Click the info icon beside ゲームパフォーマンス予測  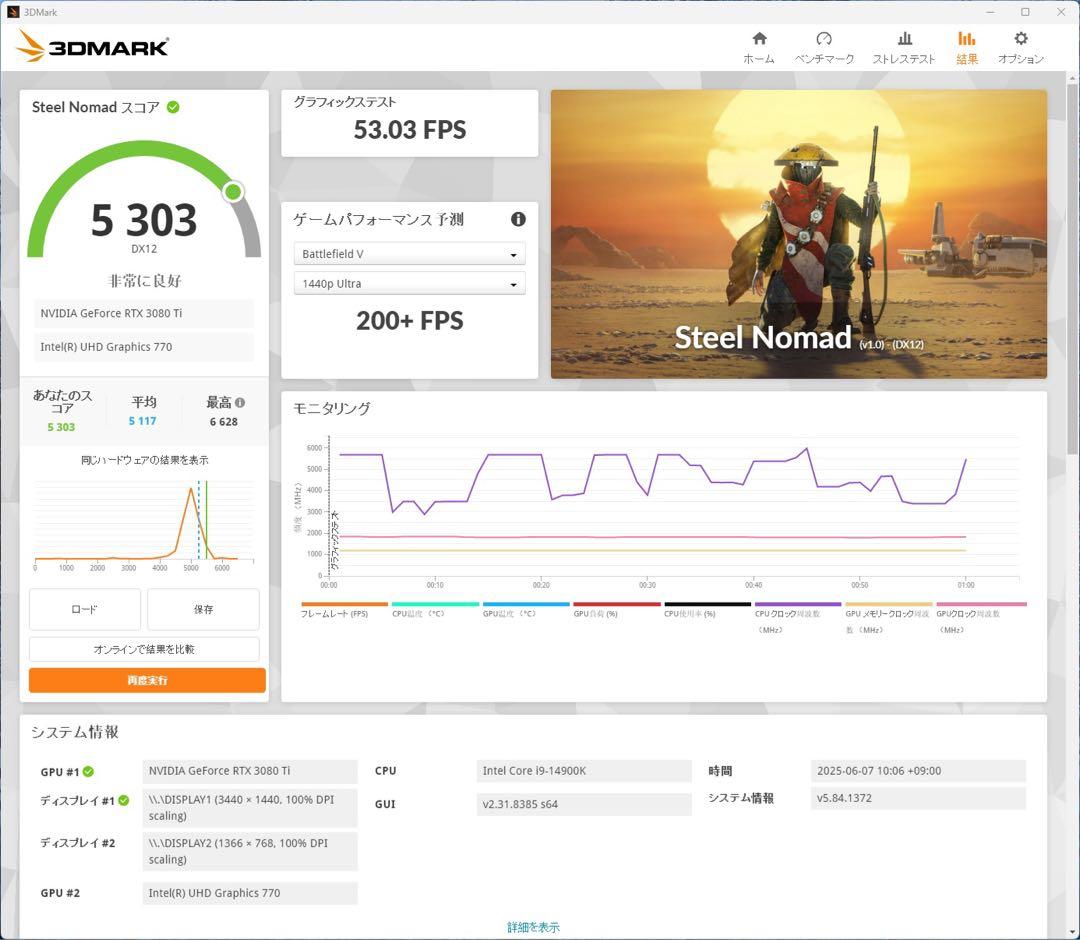coord(516,219)
